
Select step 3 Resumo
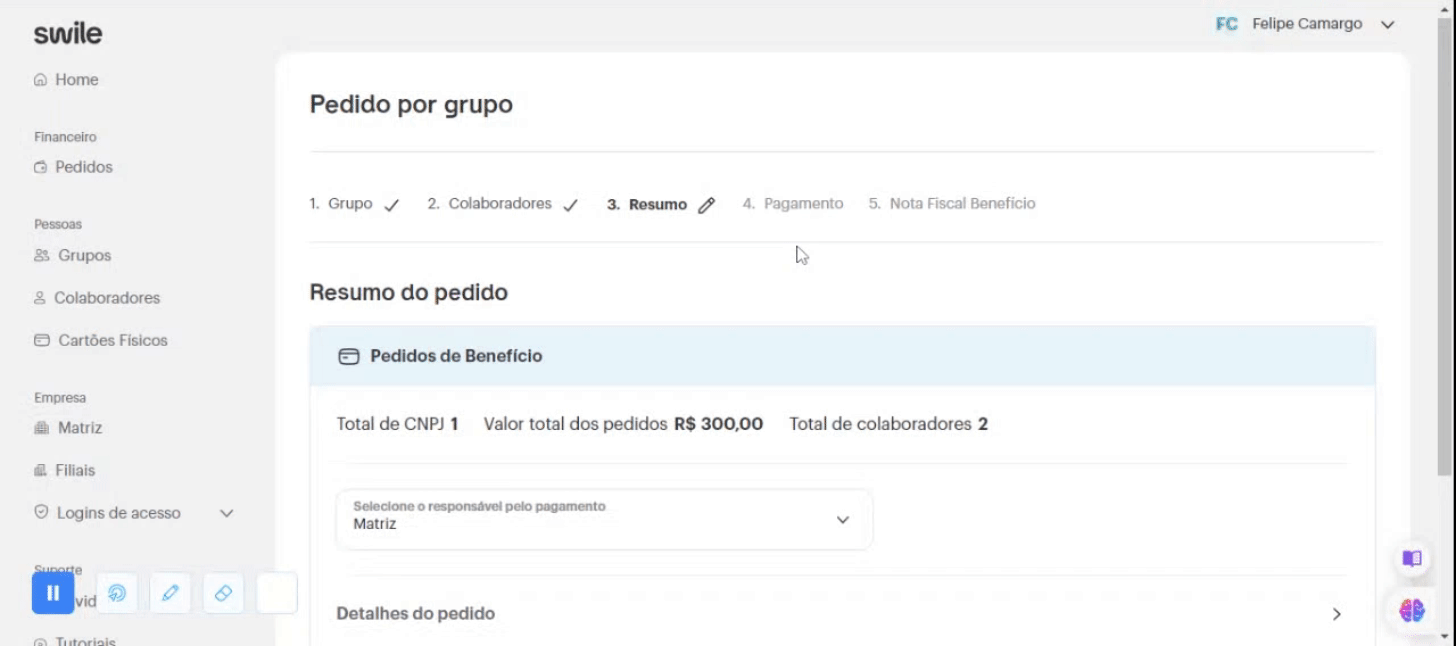(661, 205)
